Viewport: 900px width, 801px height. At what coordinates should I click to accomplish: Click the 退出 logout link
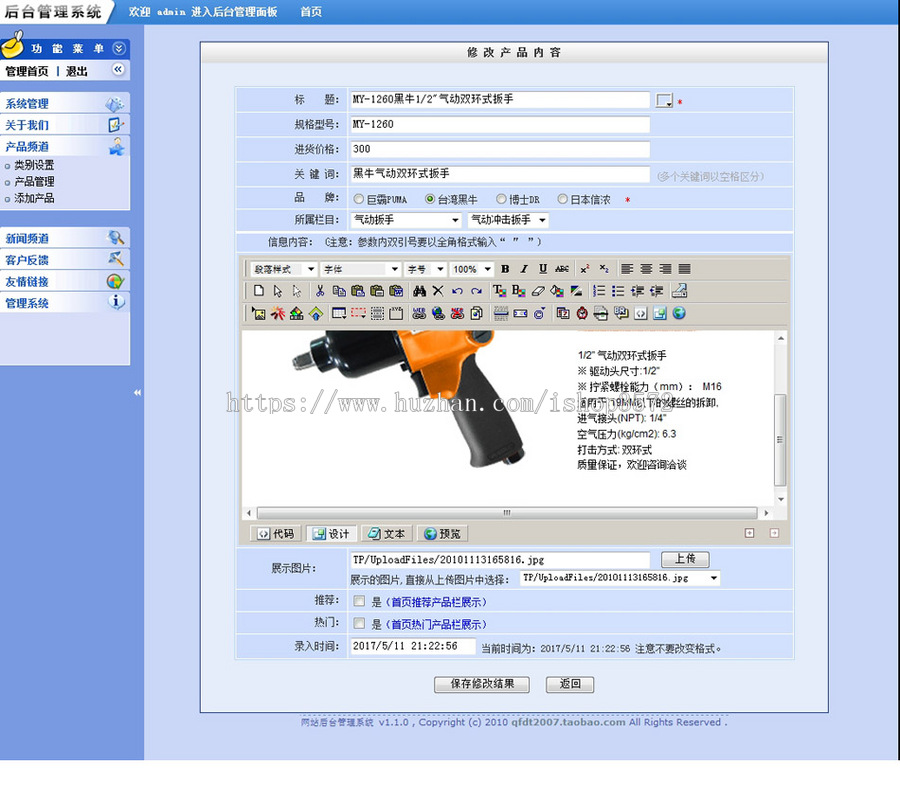pos(76,71)
